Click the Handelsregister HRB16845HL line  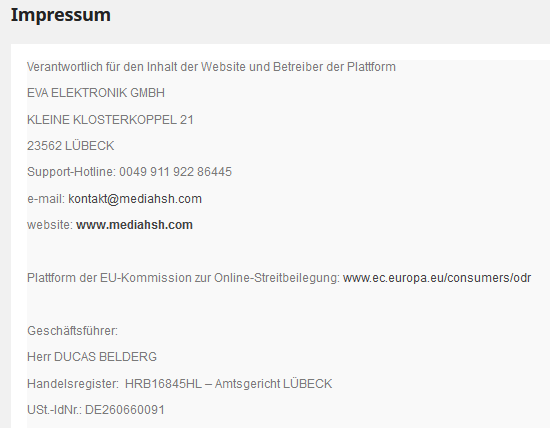coord(180,384)
